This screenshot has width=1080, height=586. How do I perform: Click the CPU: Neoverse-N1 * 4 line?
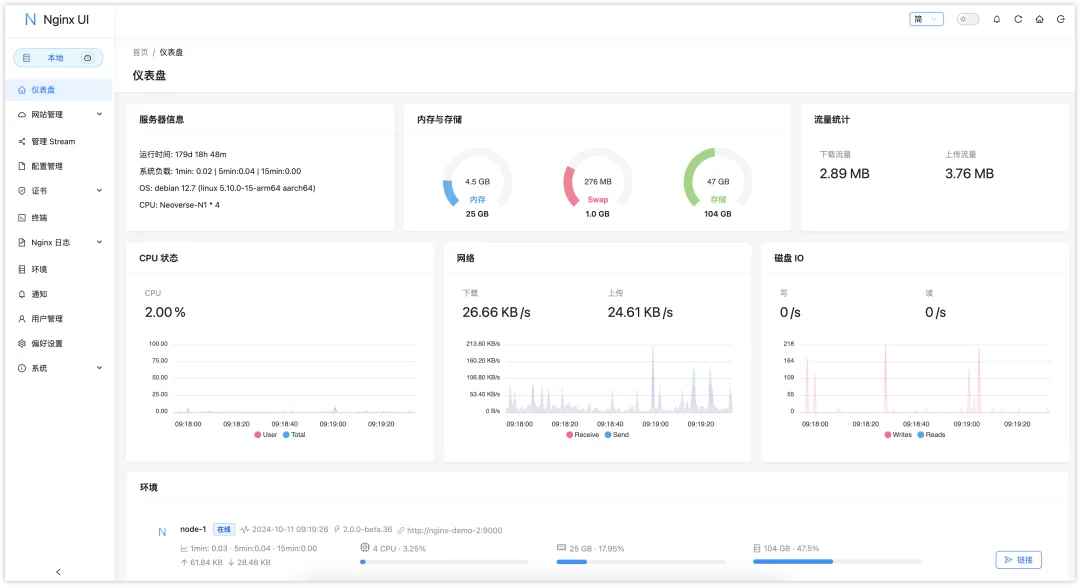click(x=180, y=205)
